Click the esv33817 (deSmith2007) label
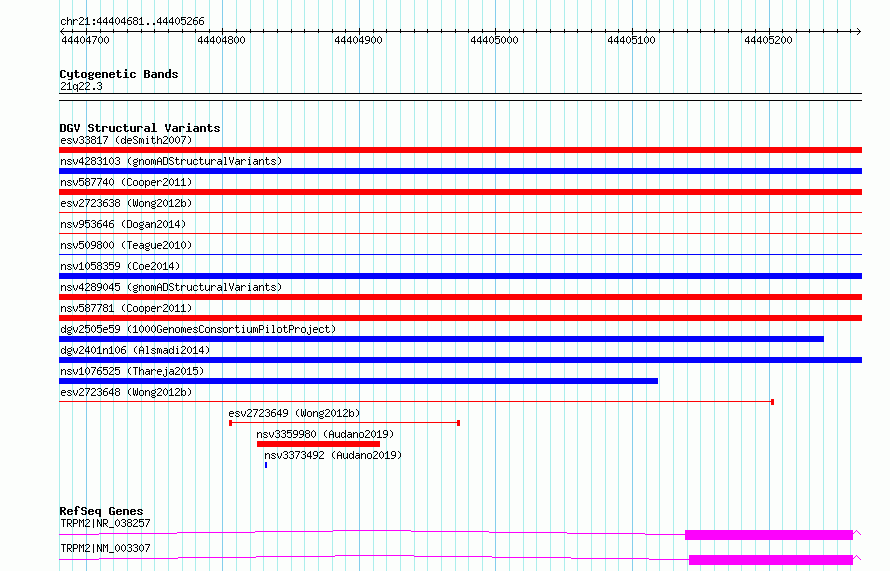 pyautogui.click(x=126, y=140)
